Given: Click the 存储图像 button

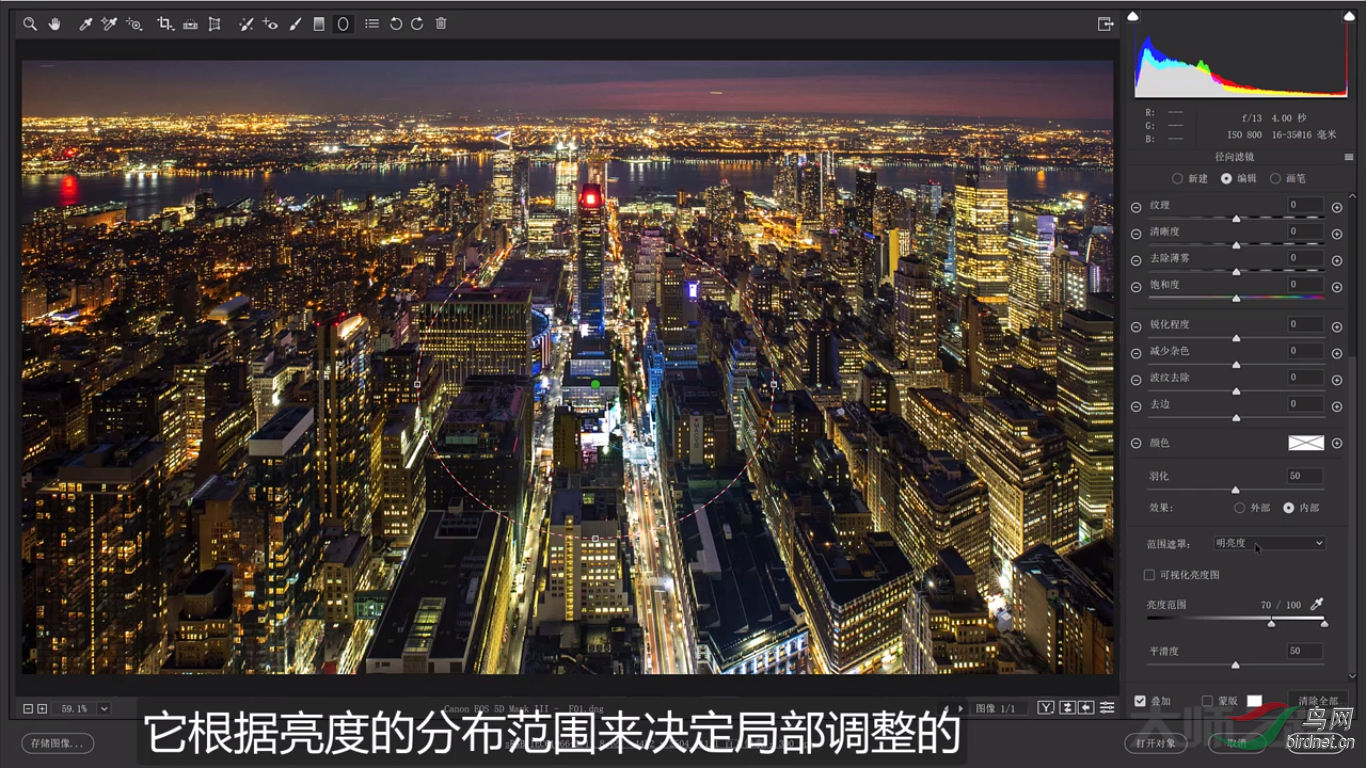Looking at the screenshot, I should [58, 743].
